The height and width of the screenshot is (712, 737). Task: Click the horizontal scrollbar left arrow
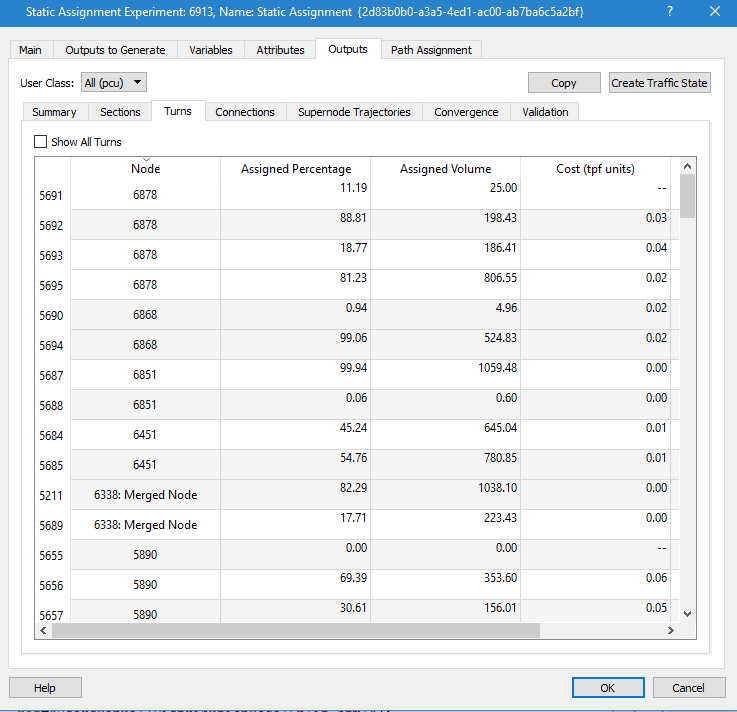pyautogui.click(x=43, y=630)
